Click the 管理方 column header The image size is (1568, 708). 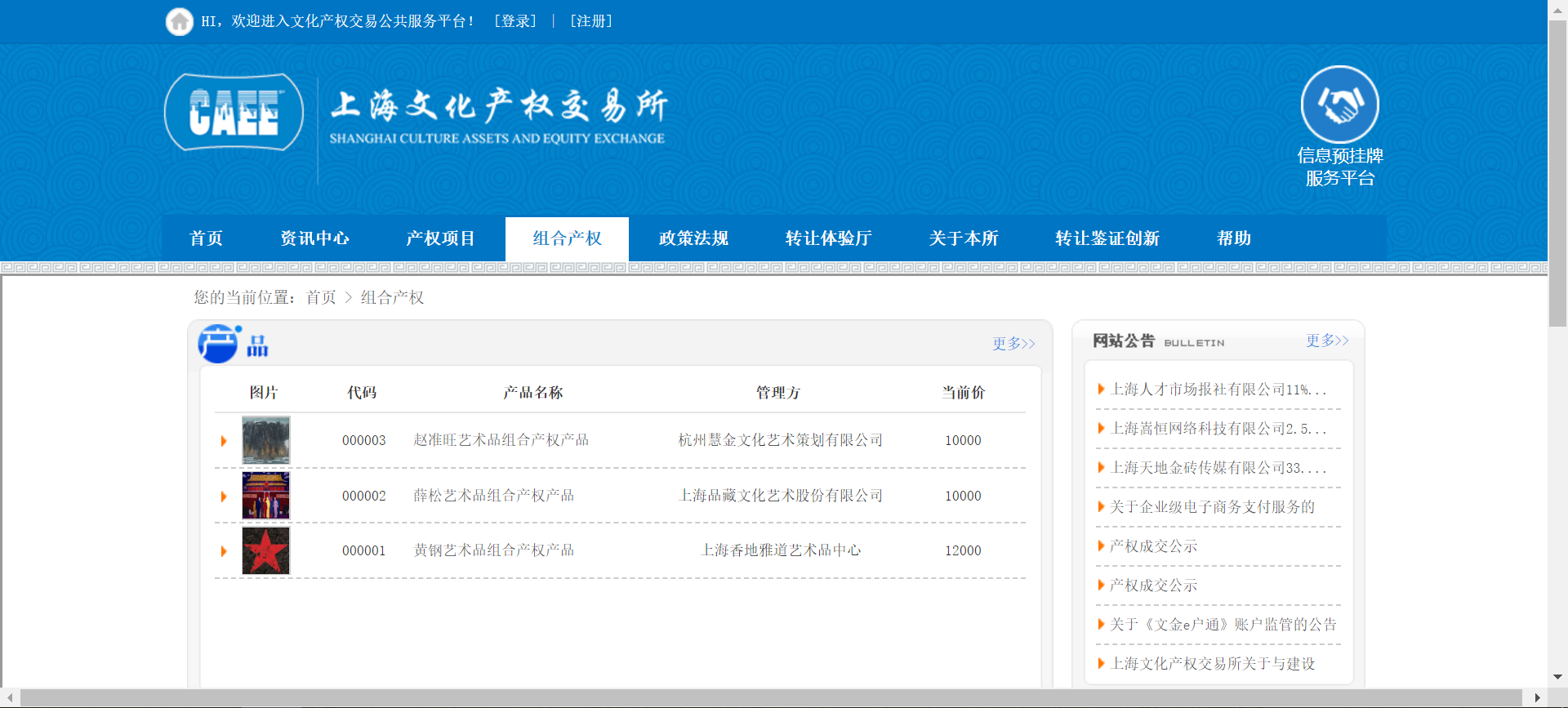(777, 393)
